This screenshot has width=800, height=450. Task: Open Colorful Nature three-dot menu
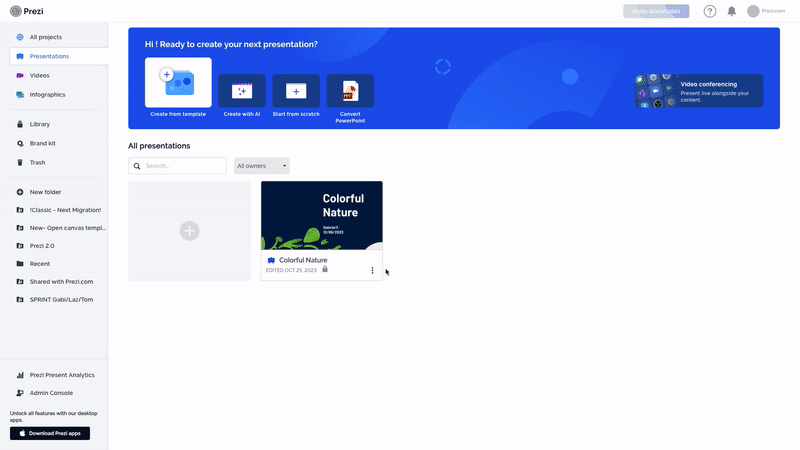pos(372,270)
